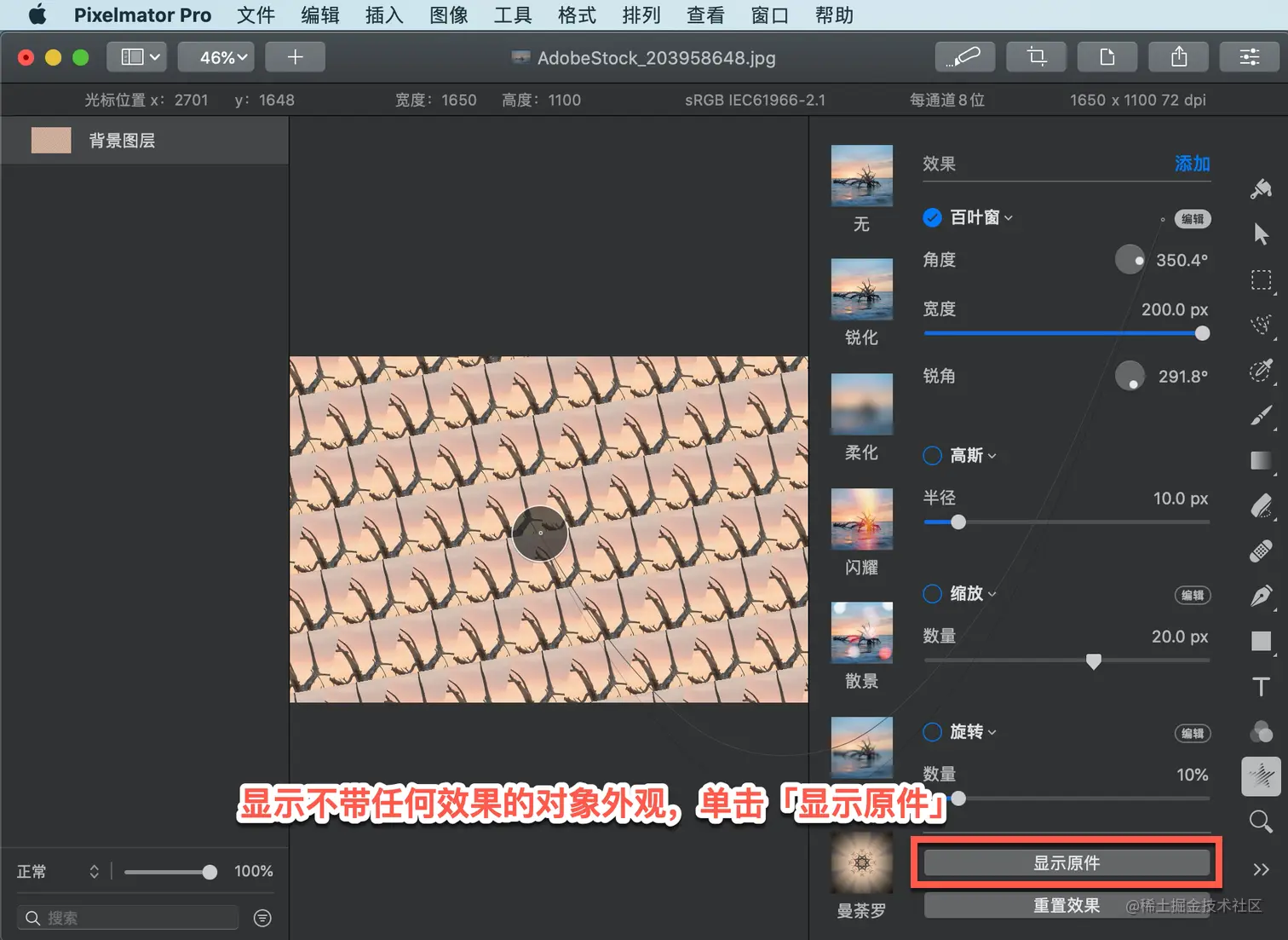Viewport: 1288px width, 940px height.
Task: Open the Pixelmator Pro app menu
Action: (x=142, y=15)
